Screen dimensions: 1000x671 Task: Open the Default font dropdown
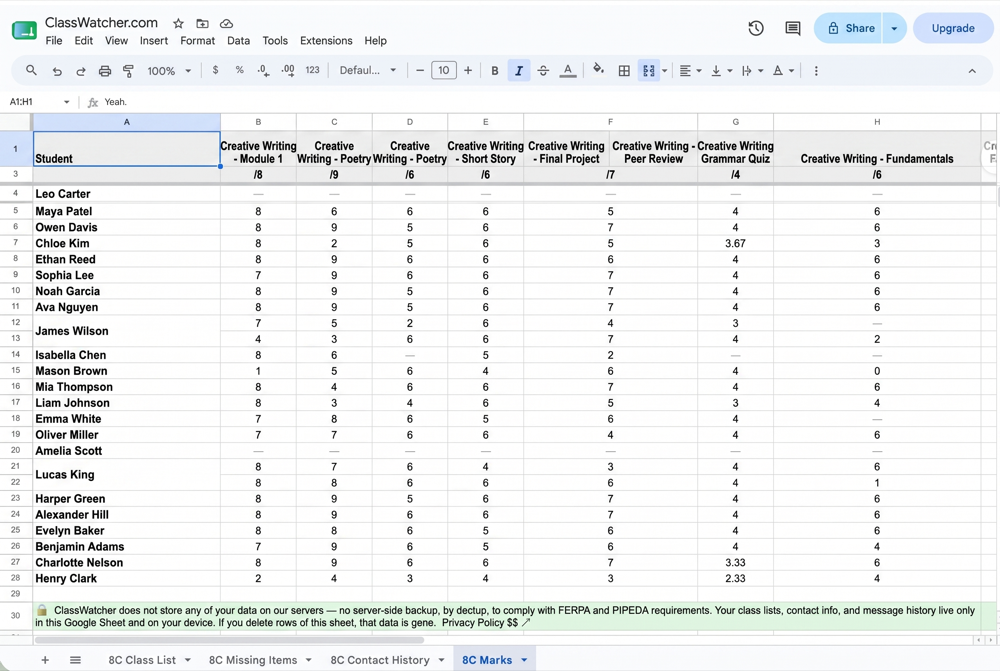(368, 70)
